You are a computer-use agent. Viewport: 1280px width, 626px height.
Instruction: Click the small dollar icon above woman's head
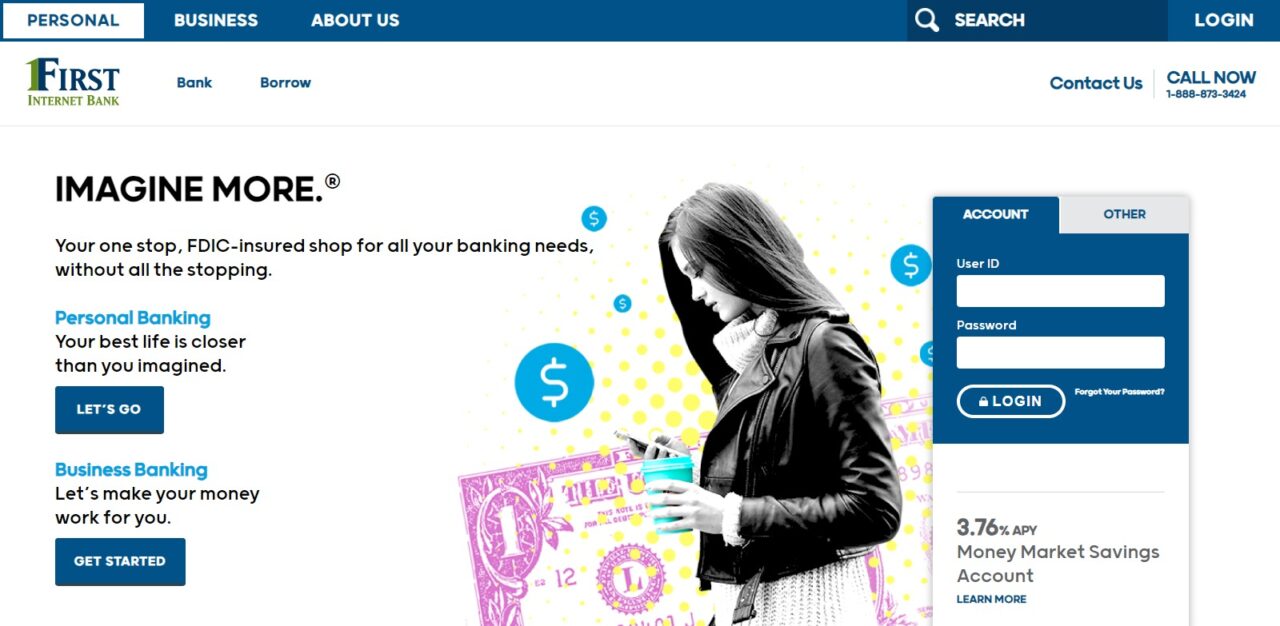(594, 218)
